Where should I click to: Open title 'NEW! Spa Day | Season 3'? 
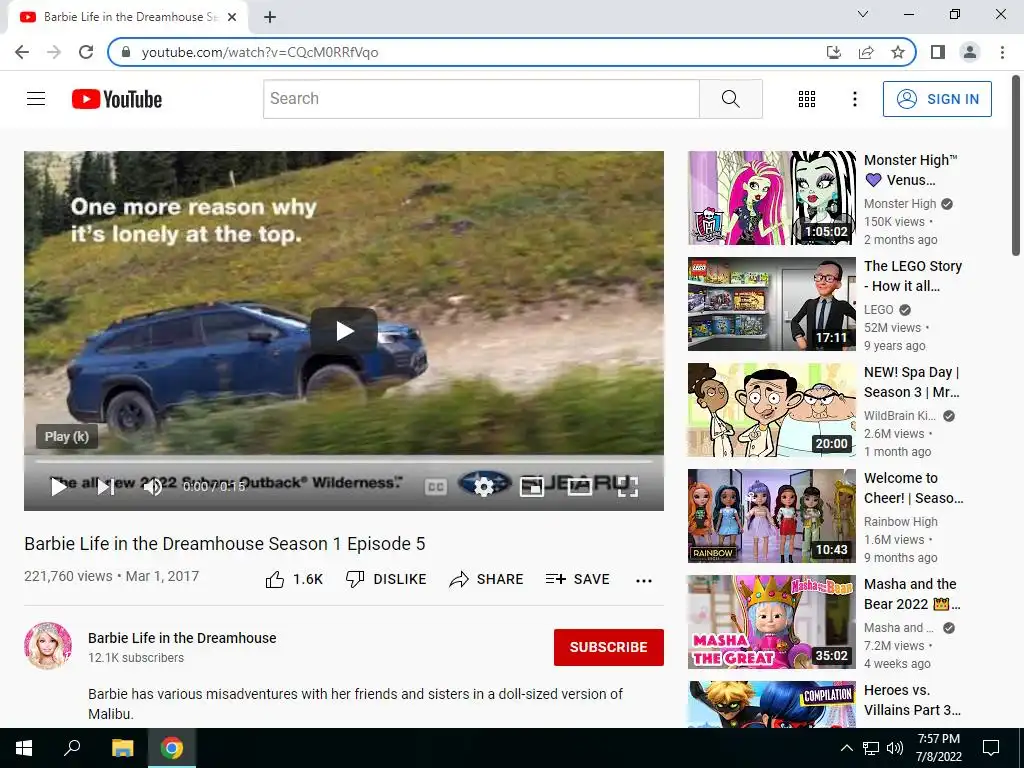pyautogui.click(x=912, y=382)
